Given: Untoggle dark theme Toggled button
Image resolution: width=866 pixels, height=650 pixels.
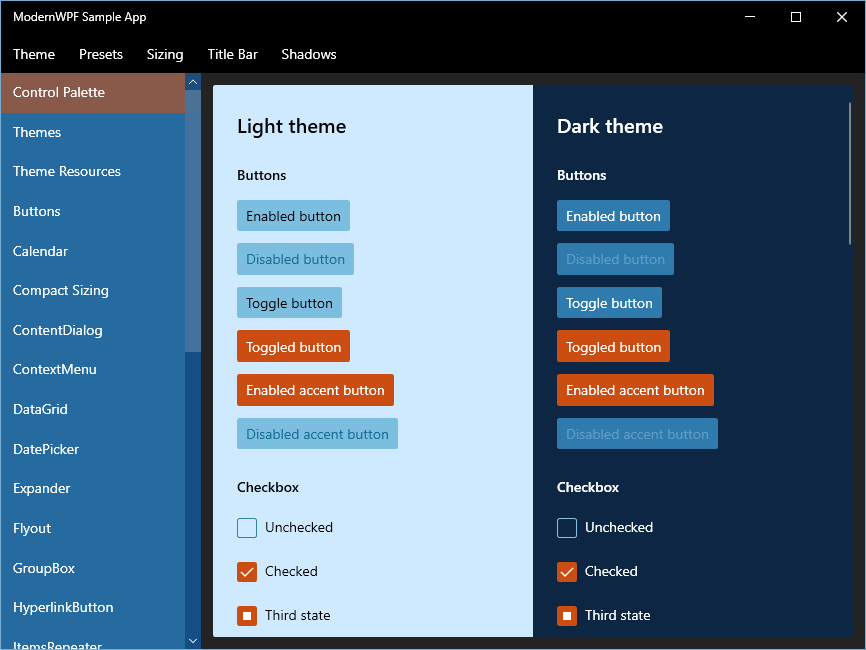Looking at the screenshot, I should [x=613, y=346].
